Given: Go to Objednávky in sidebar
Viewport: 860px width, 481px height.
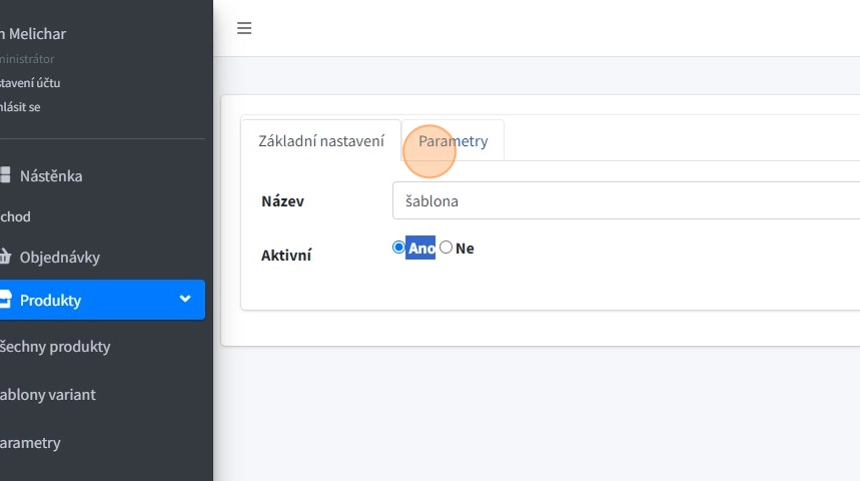Looking at the screenshot, I should [x=60, y=257].
